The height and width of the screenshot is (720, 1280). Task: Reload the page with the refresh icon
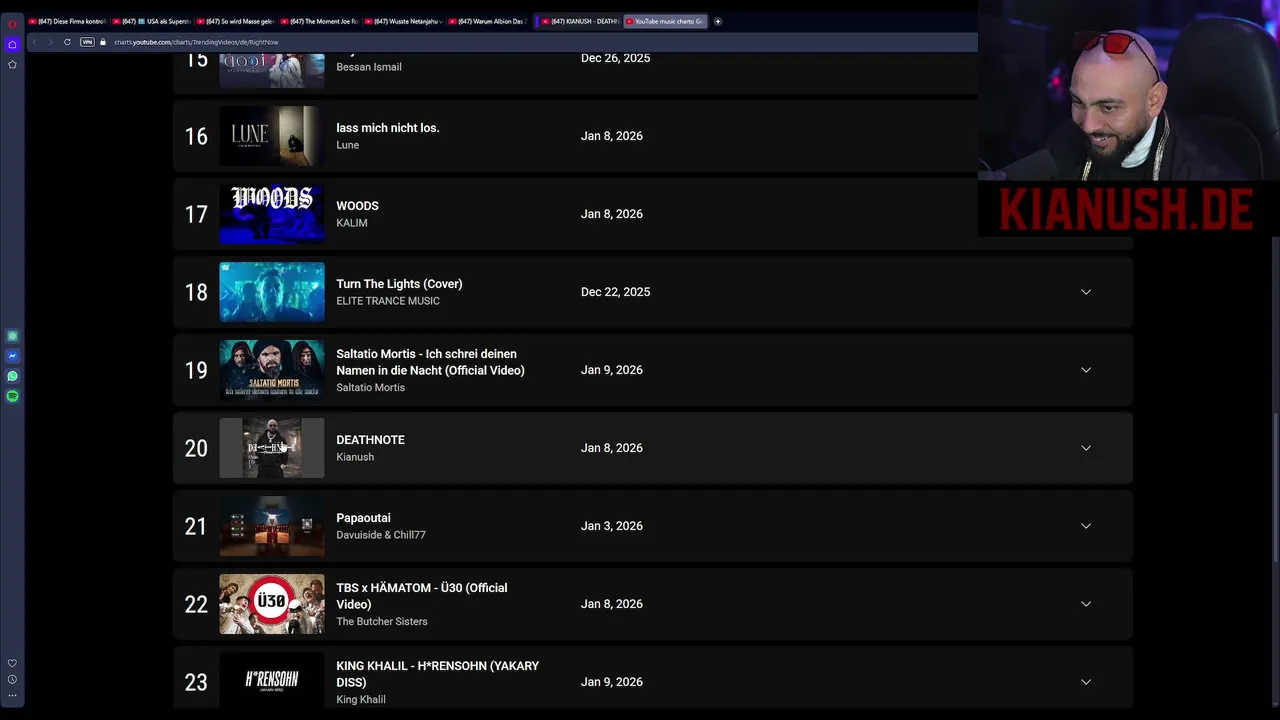(x=67, y=42)
